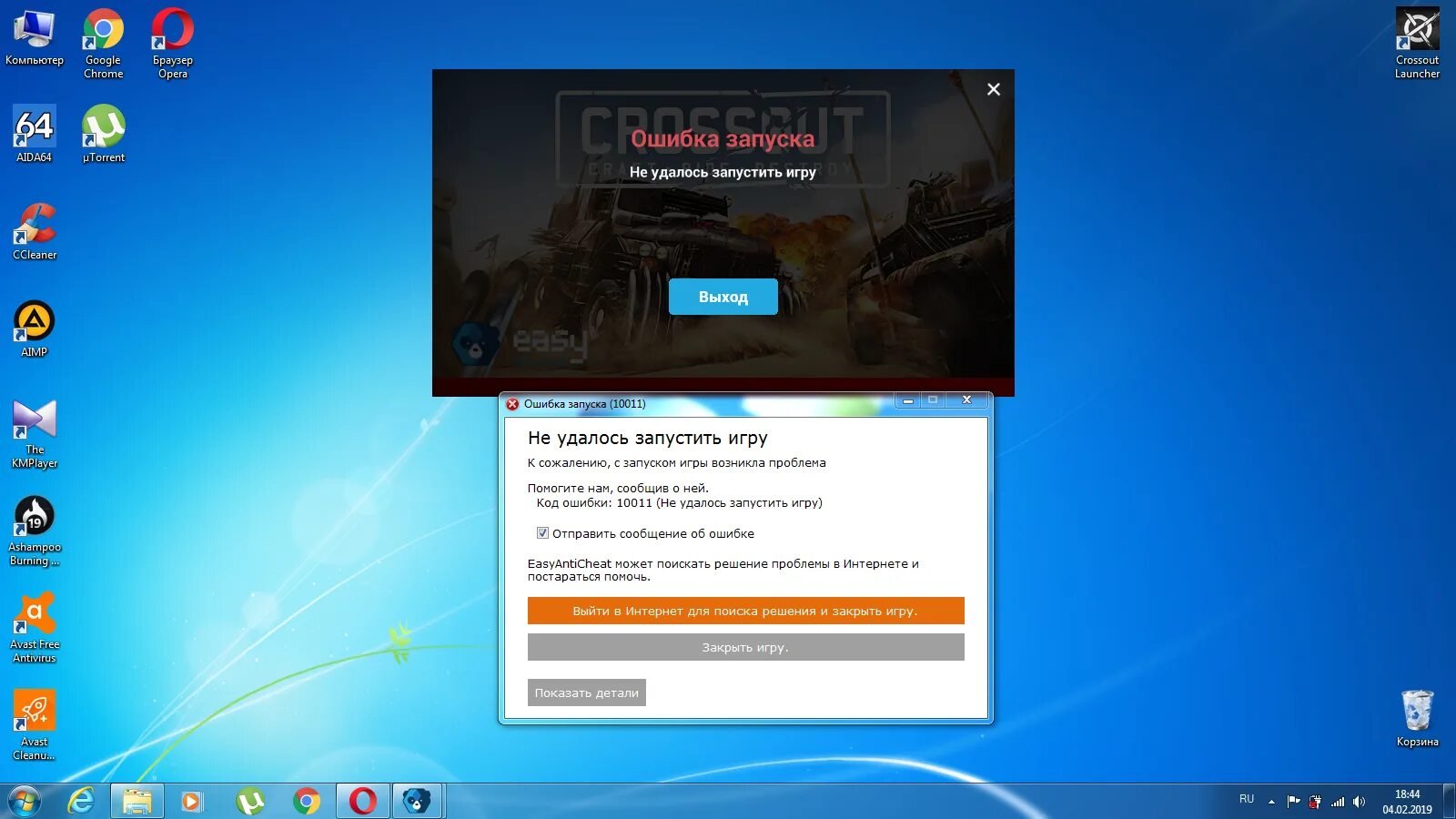Open the media player taskbar icon
Image resolution: width=1456 pixels, height=819 pixels.
click(192, 801)
